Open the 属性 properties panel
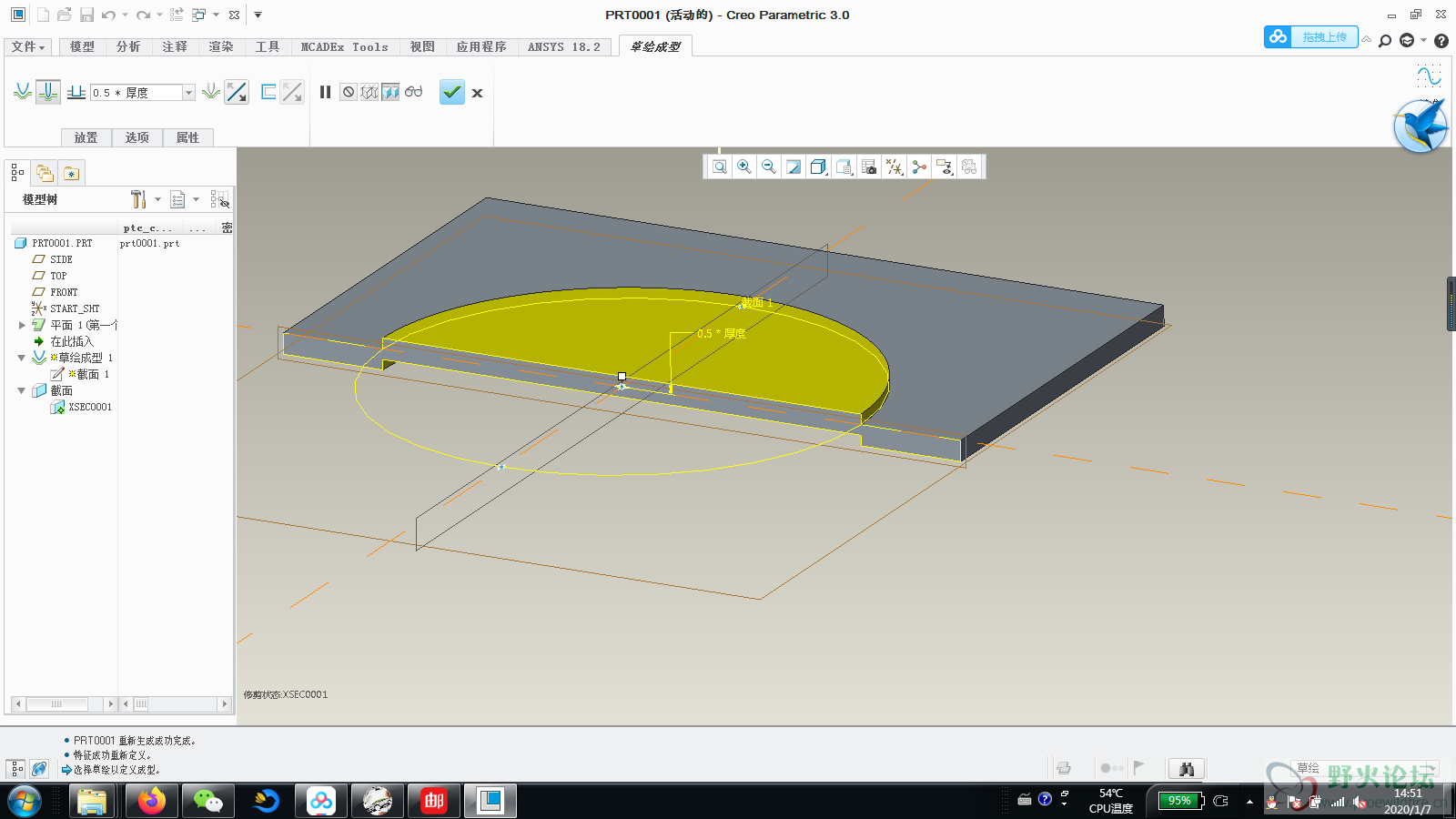 [188, 137]
